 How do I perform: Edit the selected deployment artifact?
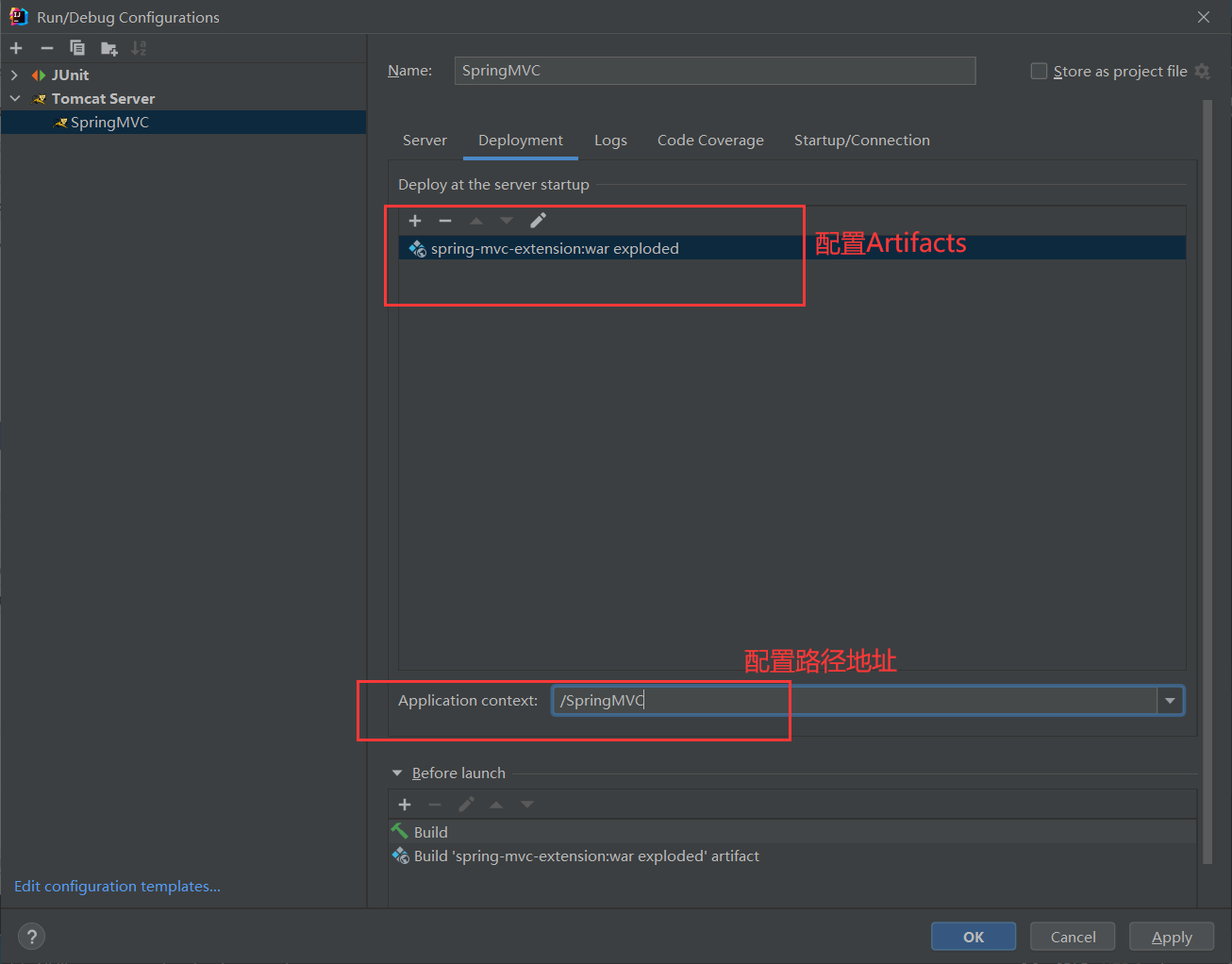[x=538, y=221]
